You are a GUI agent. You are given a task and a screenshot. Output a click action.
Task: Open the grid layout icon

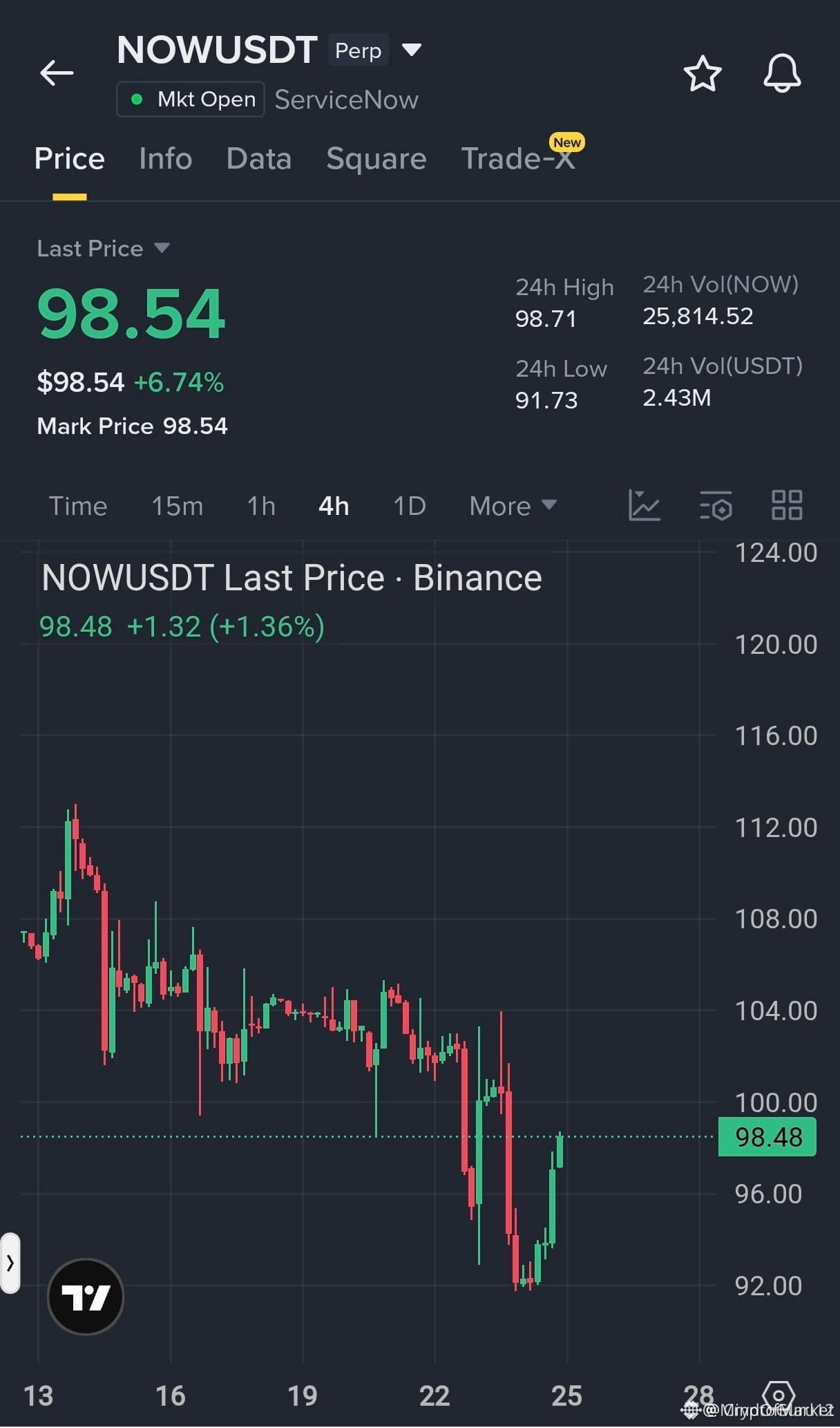click(x=787, y=505)
